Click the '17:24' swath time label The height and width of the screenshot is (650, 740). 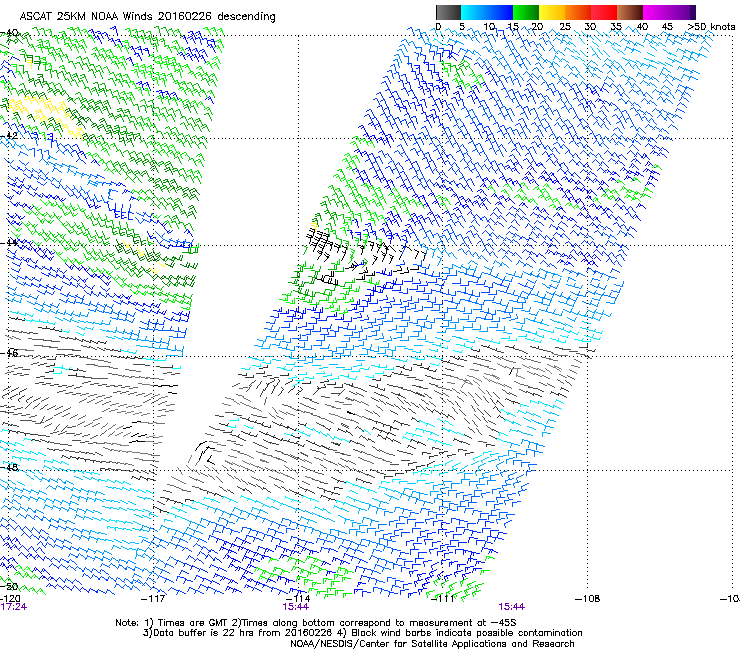click(x=13, y=607)
